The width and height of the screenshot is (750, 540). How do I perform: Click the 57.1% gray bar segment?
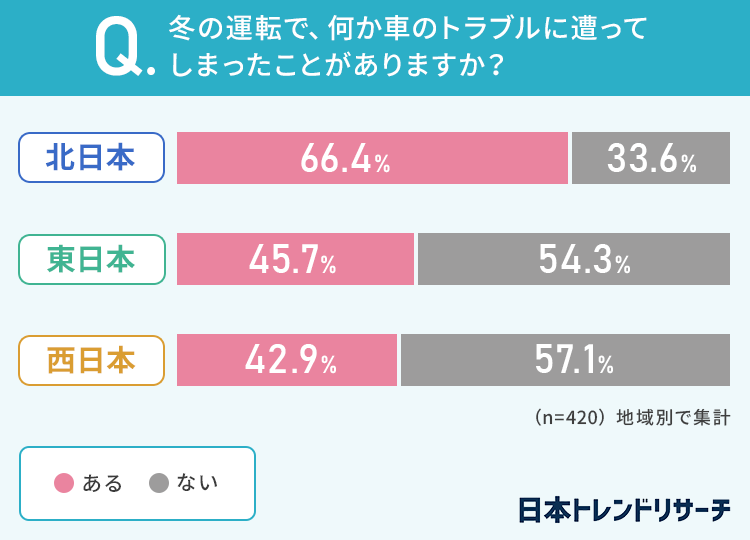(566, 360)
